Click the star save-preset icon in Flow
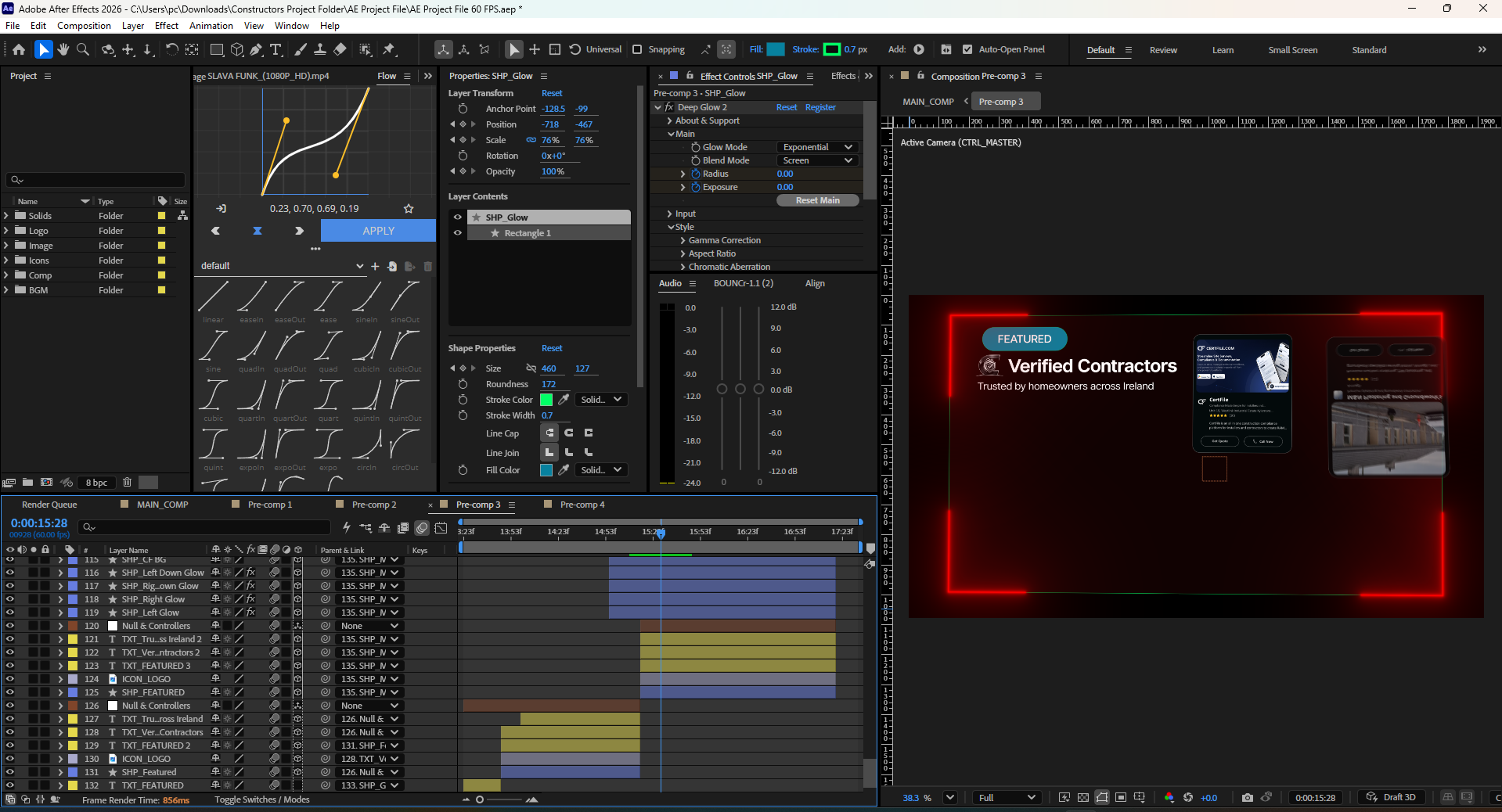The image size is (1502, 812). (x=409, y=209)
